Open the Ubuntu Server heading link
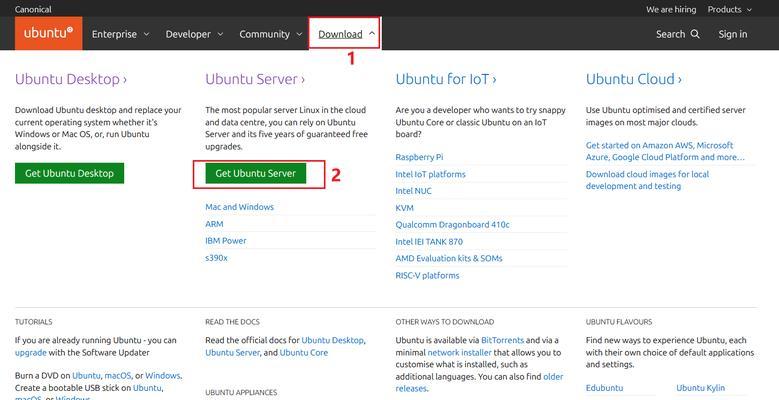This screenshot has width=779, height=400. [x=255, y=79]
